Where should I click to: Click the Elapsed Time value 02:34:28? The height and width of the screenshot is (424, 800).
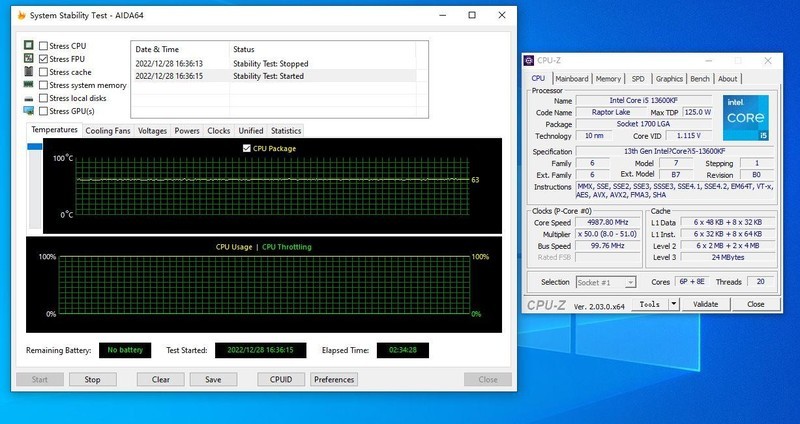click(x=403, y=351)
